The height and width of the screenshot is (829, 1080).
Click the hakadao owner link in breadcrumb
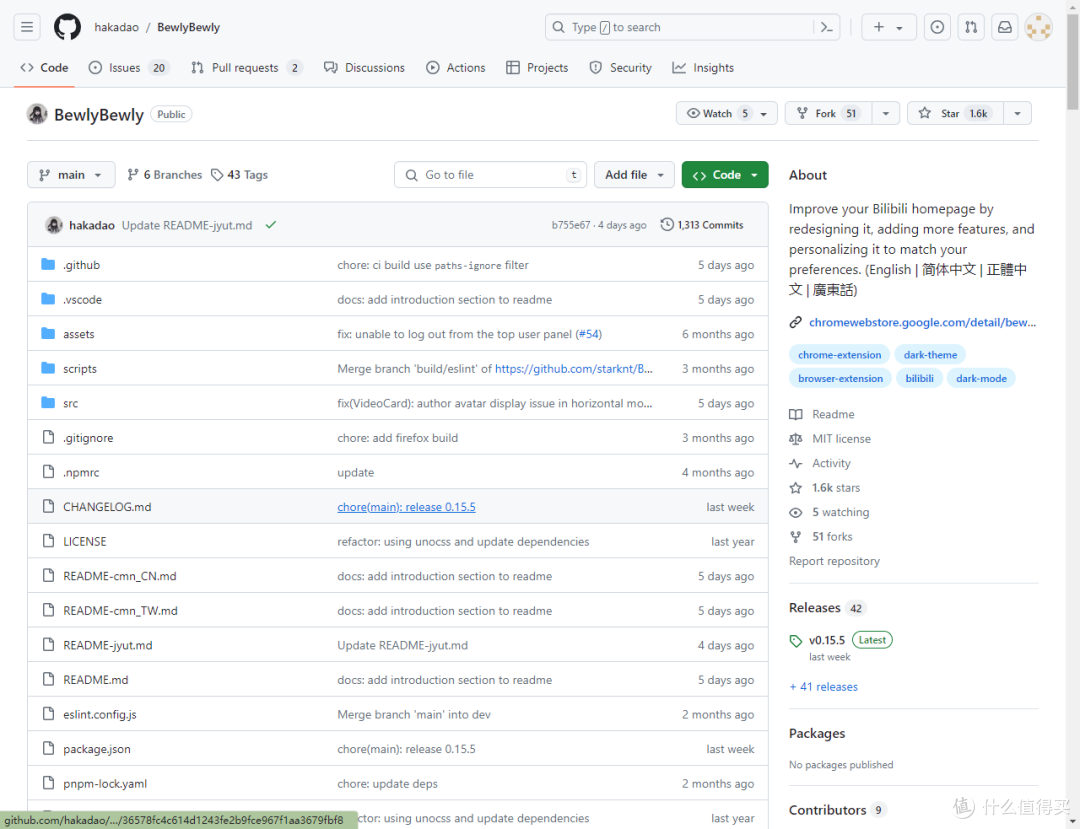coord(116,28)
